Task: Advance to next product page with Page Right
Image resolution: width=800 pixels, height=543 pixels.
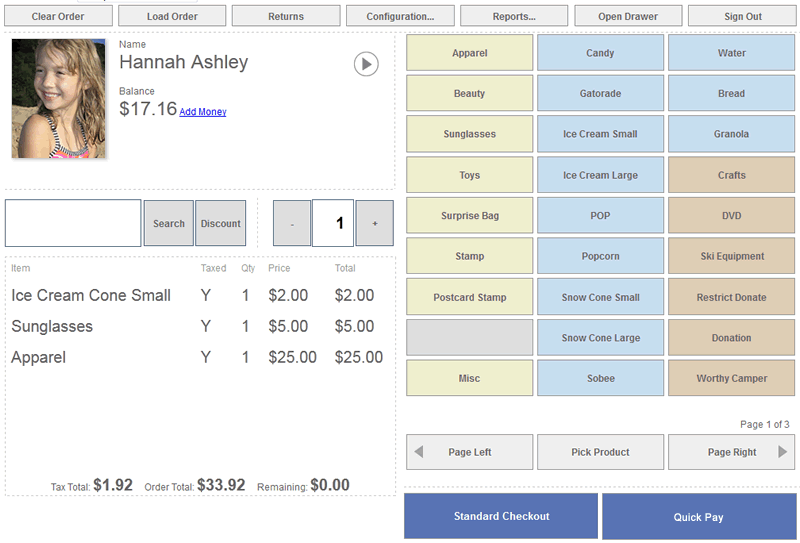Action: point(732,452)
